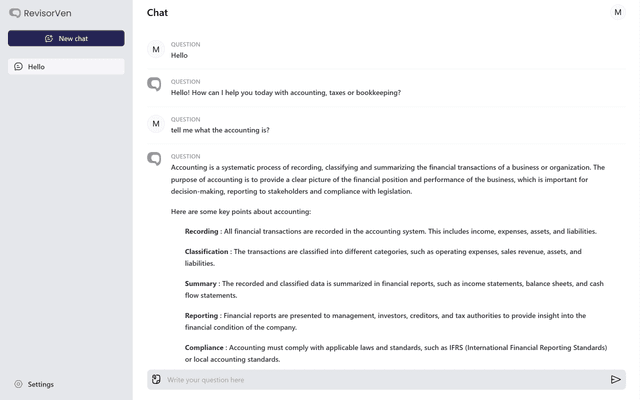Click the send message arrow icon
The image size is (640, 400).
click(615, 380)
